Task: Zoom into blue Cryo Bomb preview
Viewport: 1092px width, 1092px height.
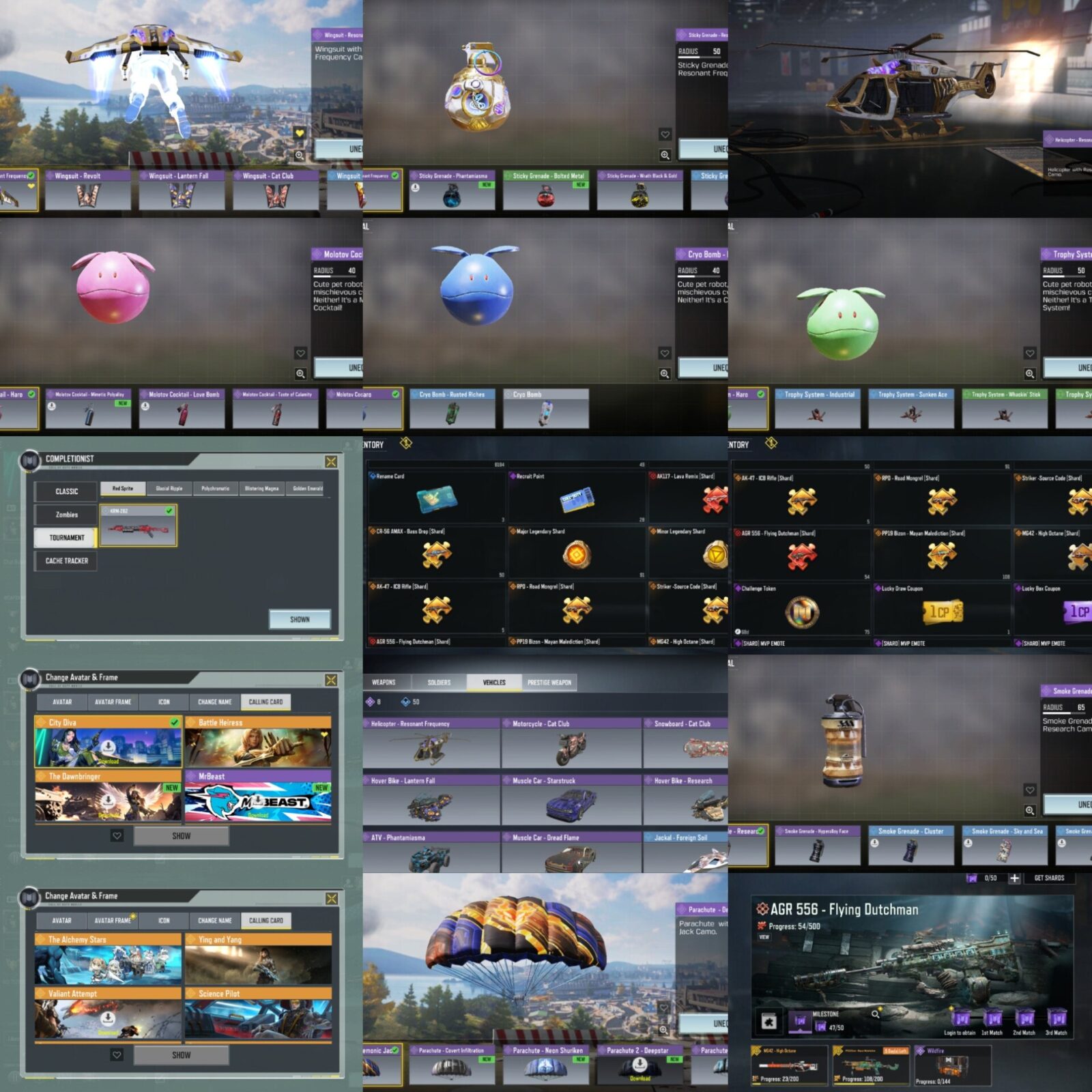Action: [665, 374]
